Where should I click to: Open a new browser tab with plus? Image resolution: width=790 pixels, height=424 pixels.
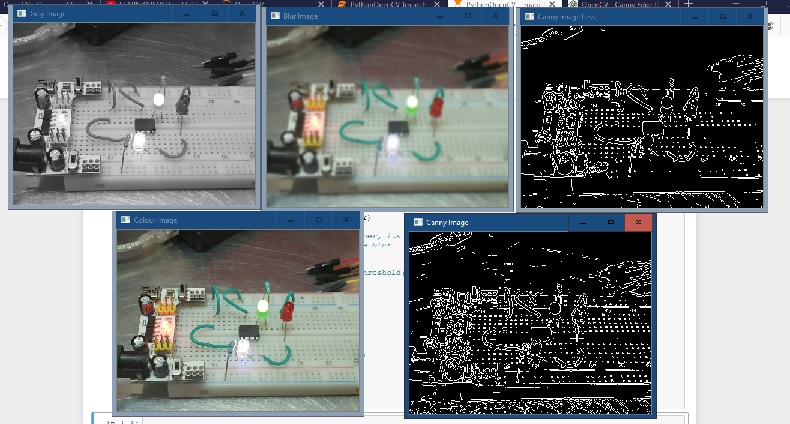click(x=688, y=4)
